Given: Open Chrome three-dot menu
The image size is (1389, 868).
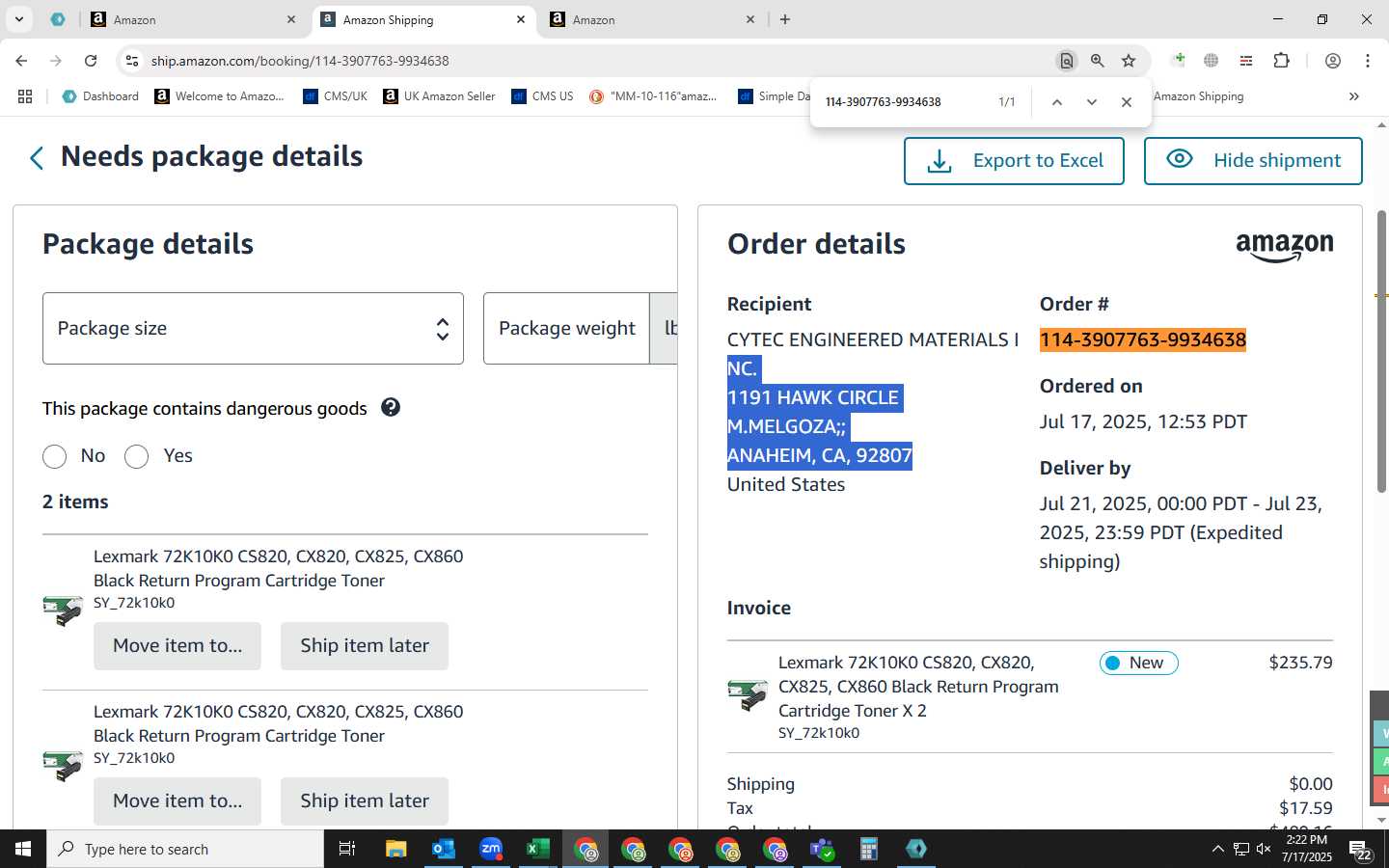Looking at the screenshot, I should [1368, 61].
